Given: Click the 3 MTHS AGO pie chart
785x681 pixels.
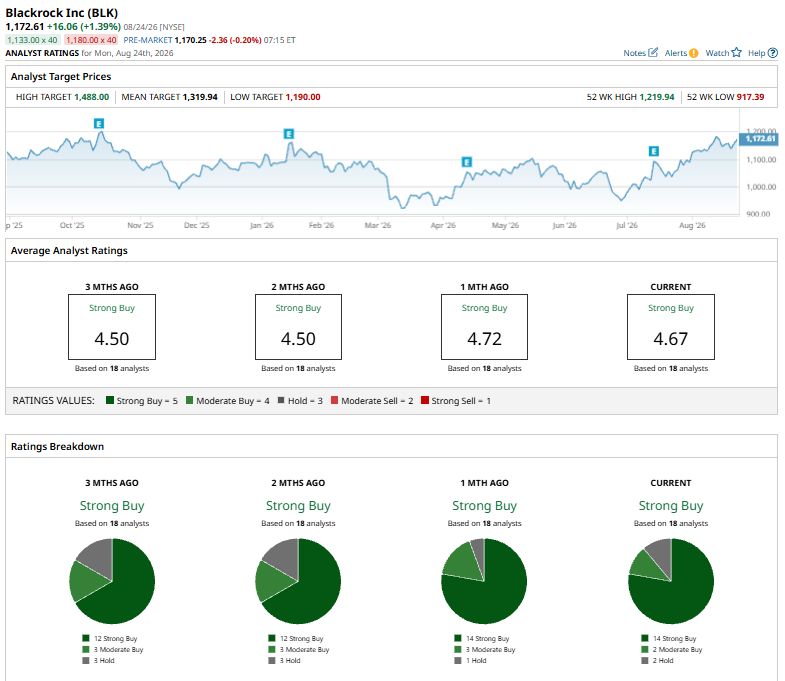Looking at the screenshot, I should coord(112,581).
